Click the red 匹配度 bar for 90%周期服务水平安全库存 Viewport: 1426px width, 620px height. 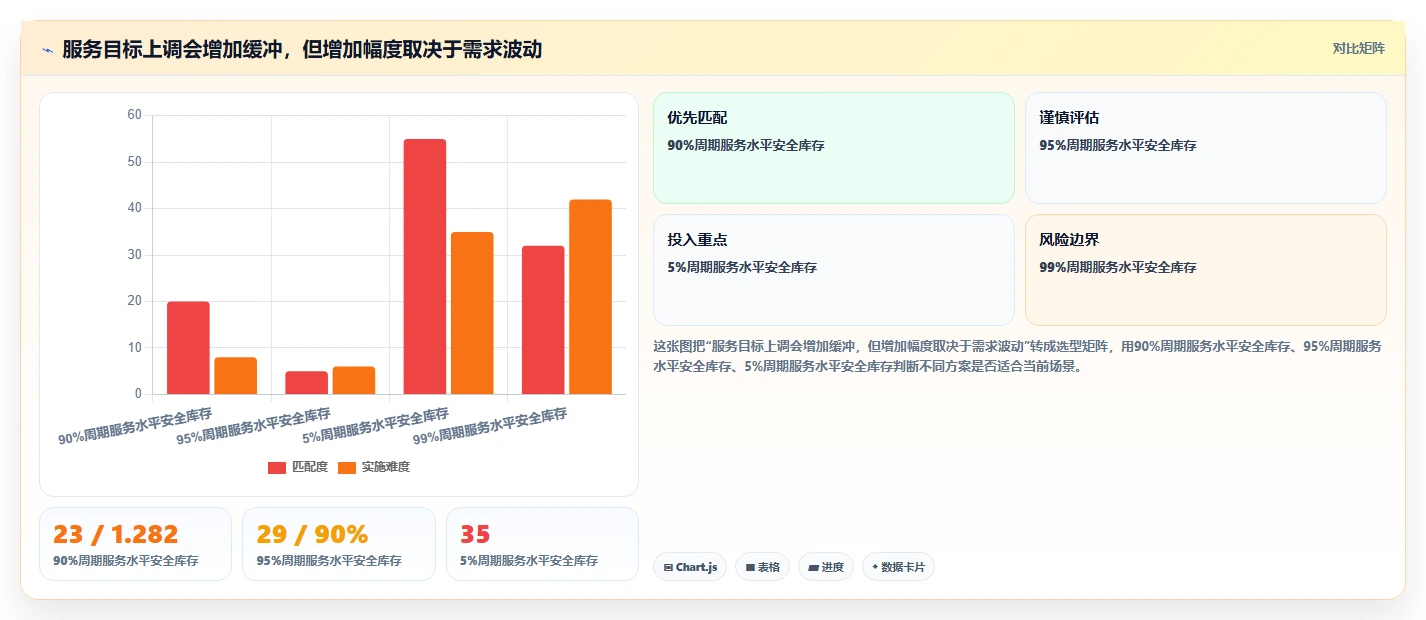pyautogui.click(x=188, y=348)
